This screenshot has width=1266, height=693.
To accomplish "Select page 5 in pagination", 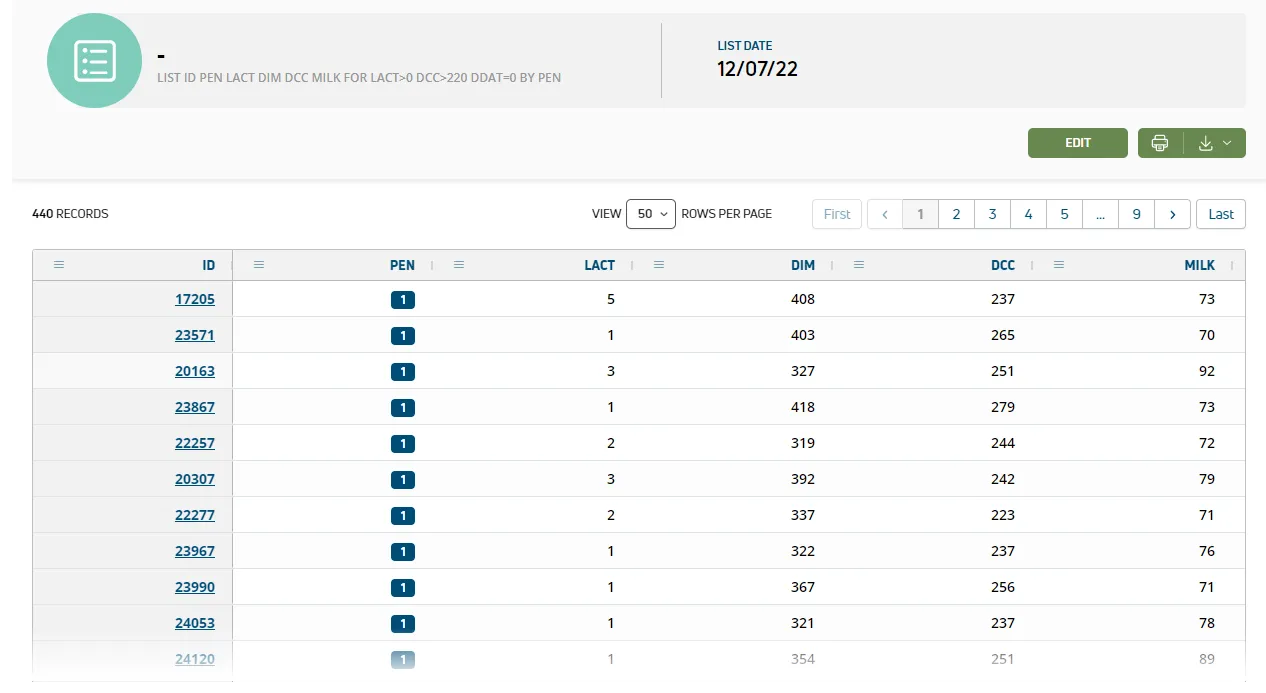I will click(x=1065, y=214).
